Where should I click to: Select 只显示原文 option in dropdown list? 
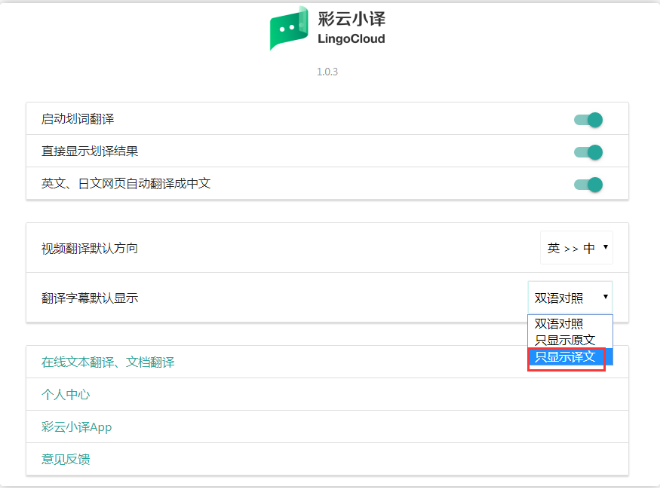[570, 340]
